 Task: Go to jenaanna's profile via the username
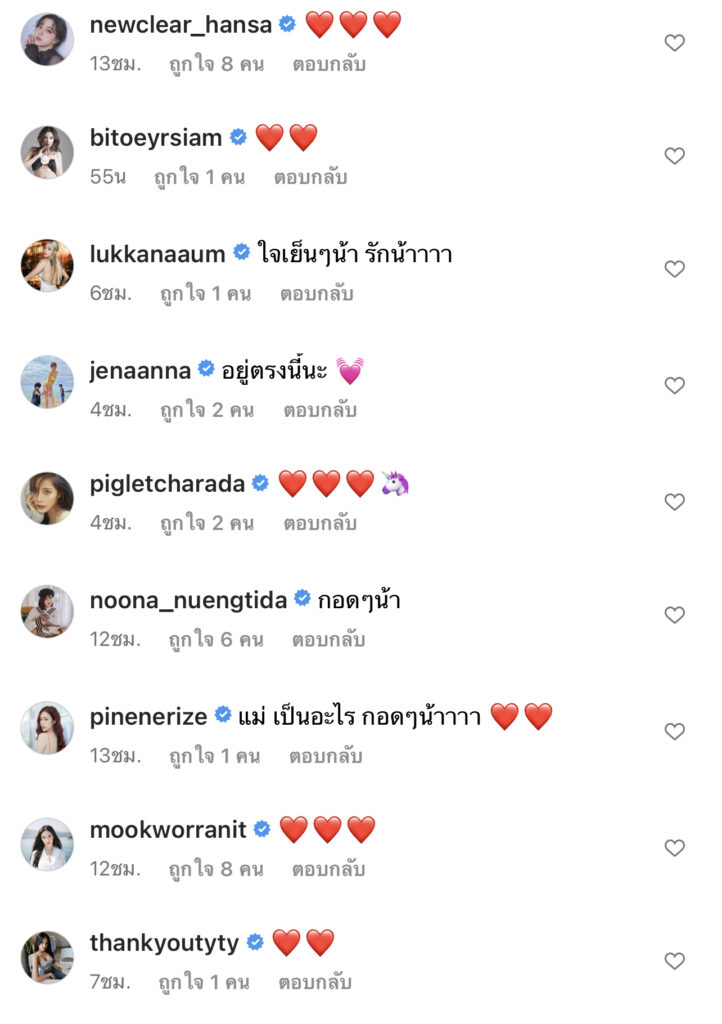tap(140, 370)
